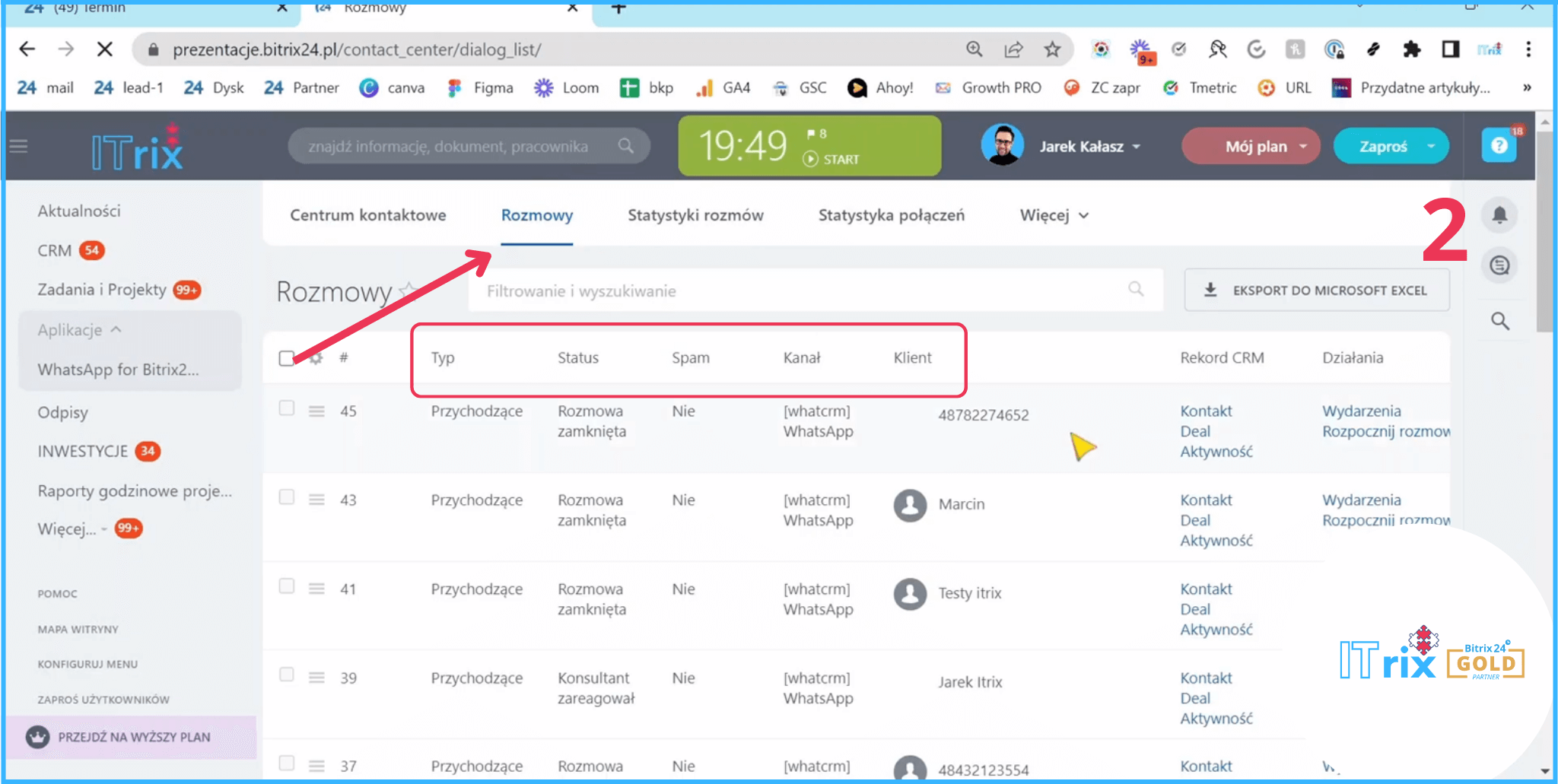Viewport: 1558px width, 784px height.
Task: Open the chat messages icon in right sidebar
Action: 1499,265
